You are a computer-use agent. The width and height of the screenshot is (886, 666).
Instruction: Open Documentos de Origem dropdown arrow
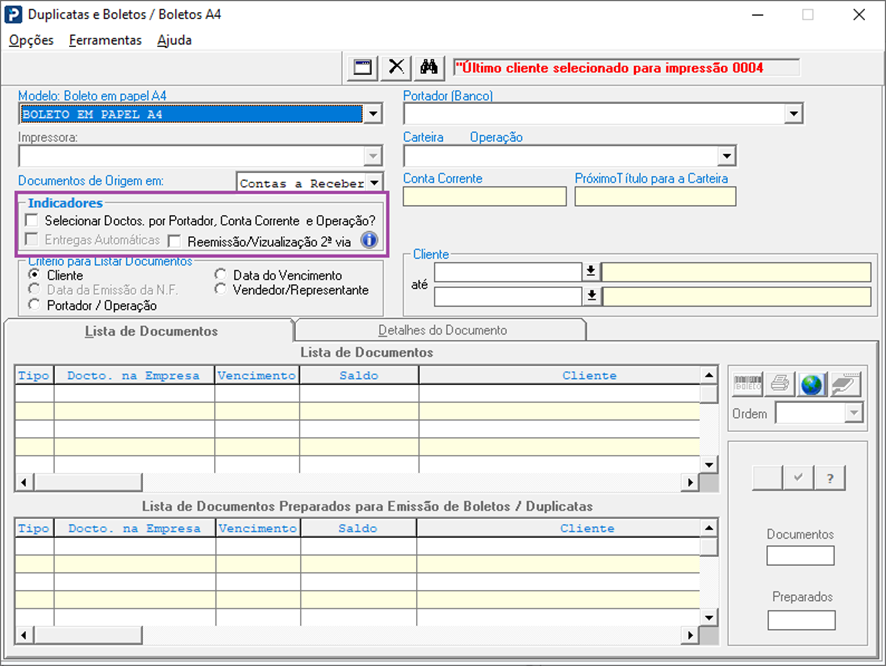click(x=374, y=182)
